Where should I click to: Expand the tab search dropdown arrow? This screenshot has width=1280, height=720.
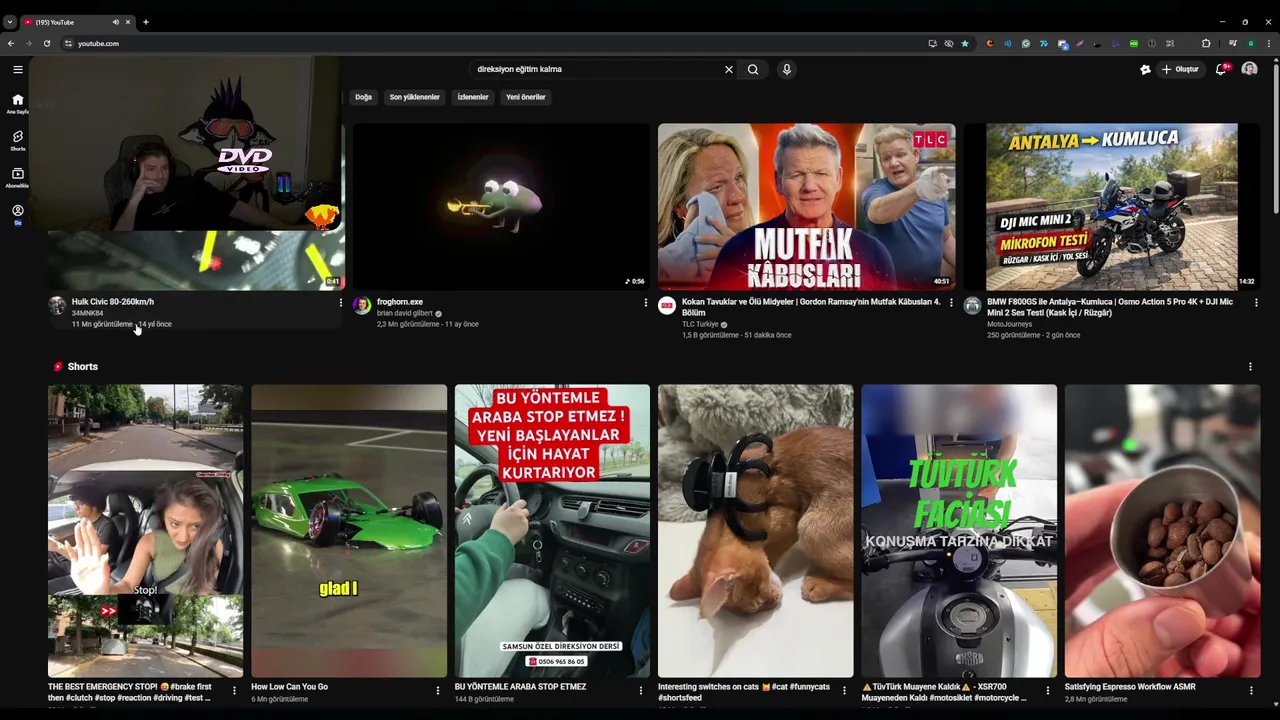click(x=9, y=22)
